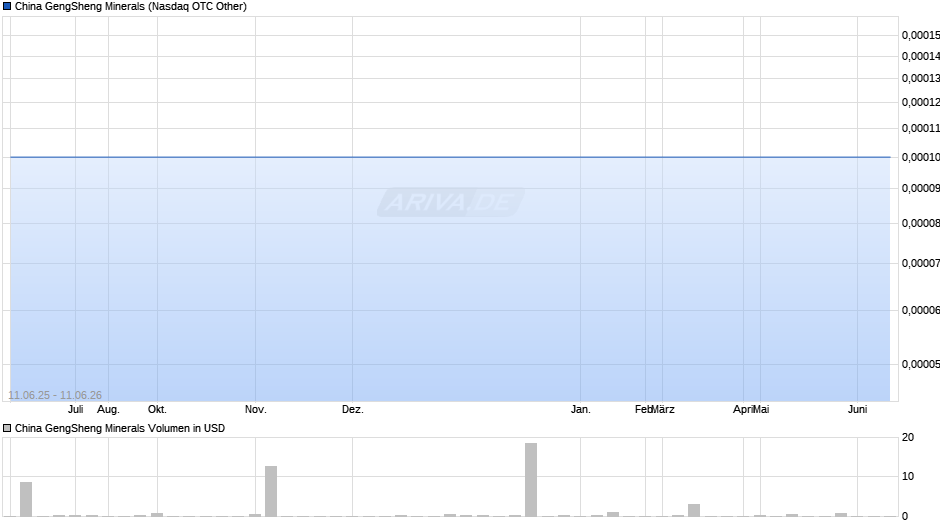Click the 0,00008 price axis value

click(921, 224)
